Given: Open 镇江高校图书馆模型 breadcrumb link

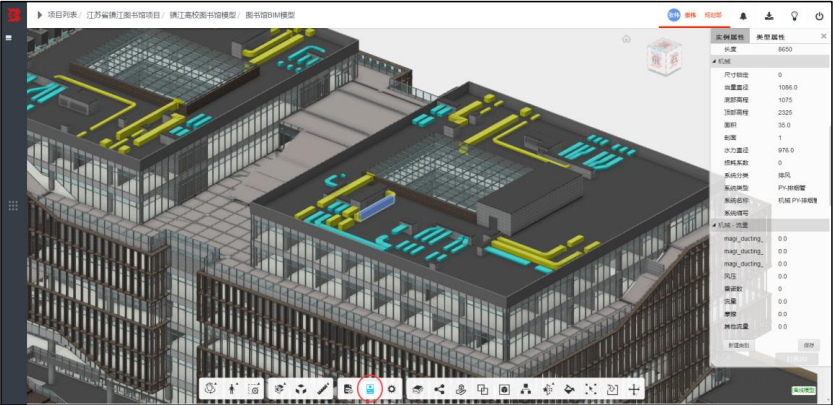Looking at the screenshot, I should (202, 15).
